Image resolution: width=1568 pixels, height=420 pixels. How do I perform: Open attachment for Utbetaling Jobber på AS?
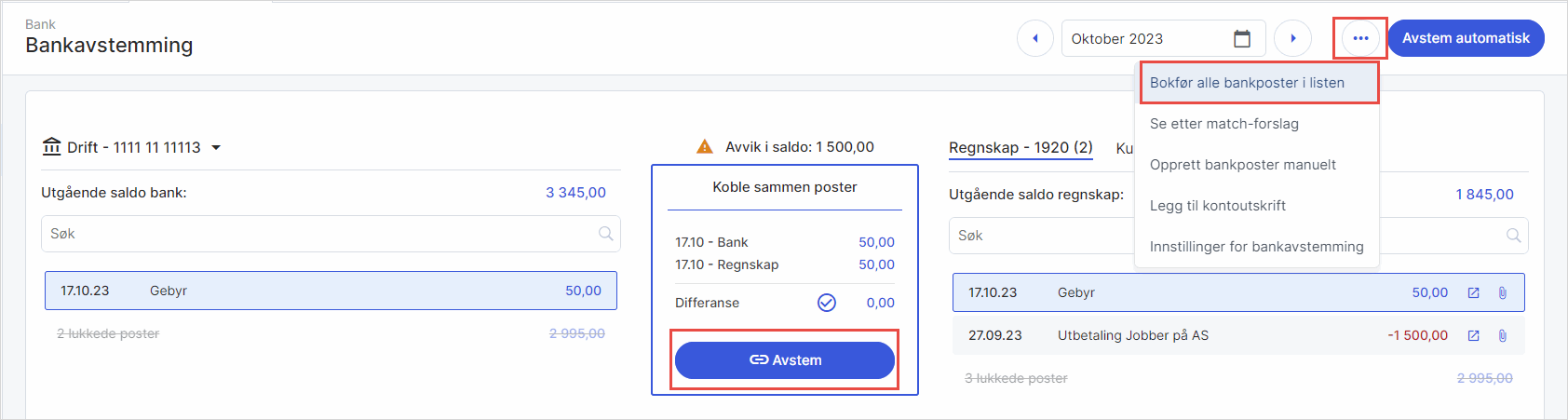[x=1502, y=336]
